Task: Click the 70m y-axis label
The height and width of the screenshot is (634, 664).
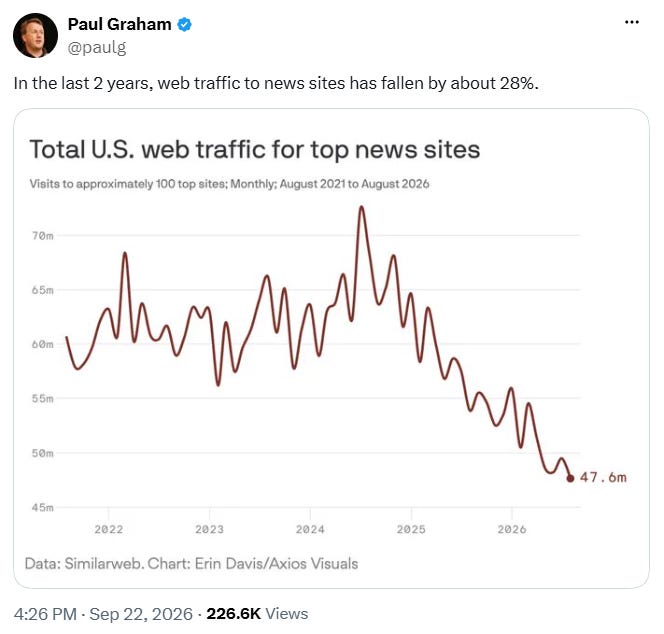Action: [x=43, y=236]
